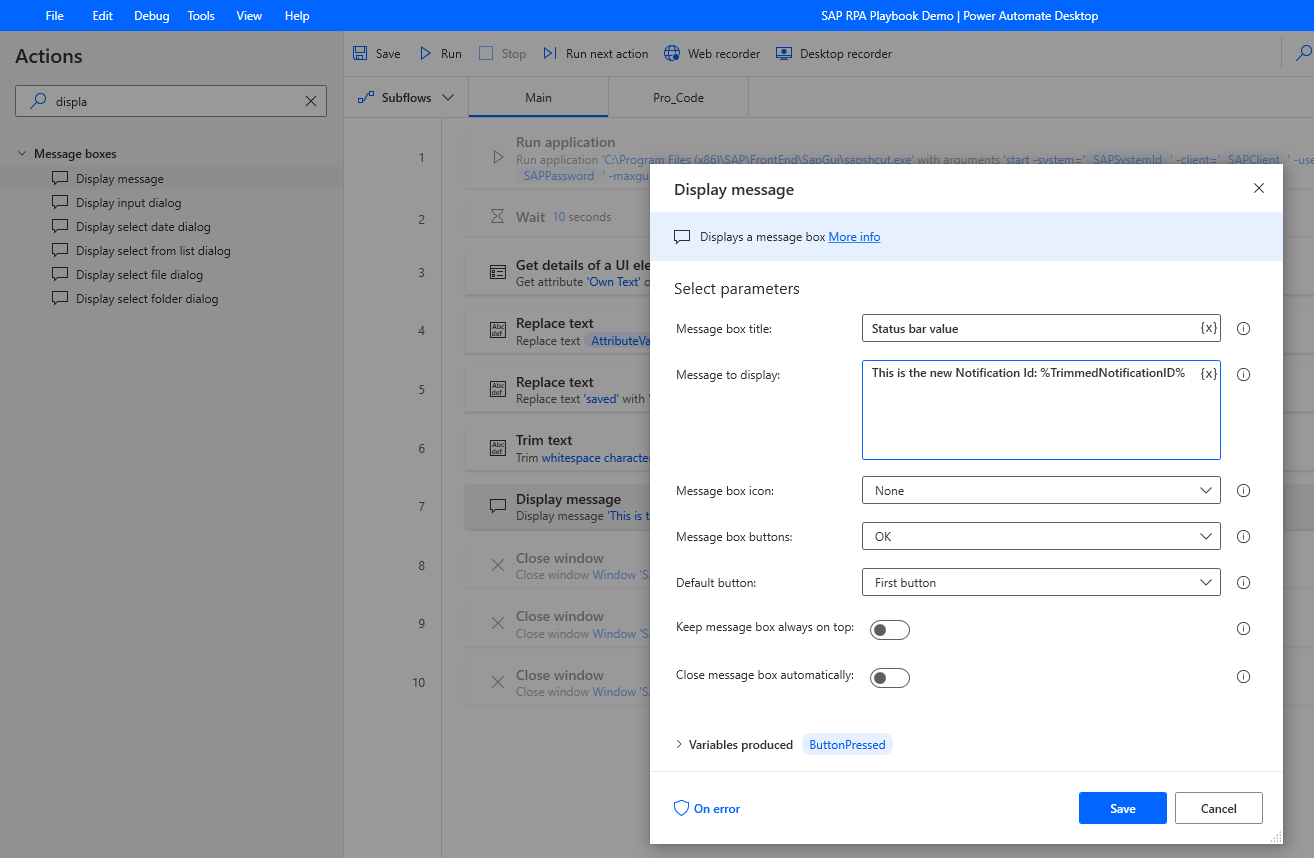Open the Web recorder
1314x858 pixels.
tap(672, 53)
